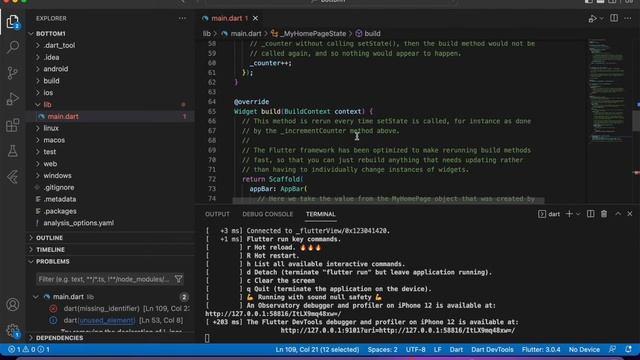This screenshot has width=640, height=360.
Task: Click lib in the breadcrumb
Action: coord(207,33)
